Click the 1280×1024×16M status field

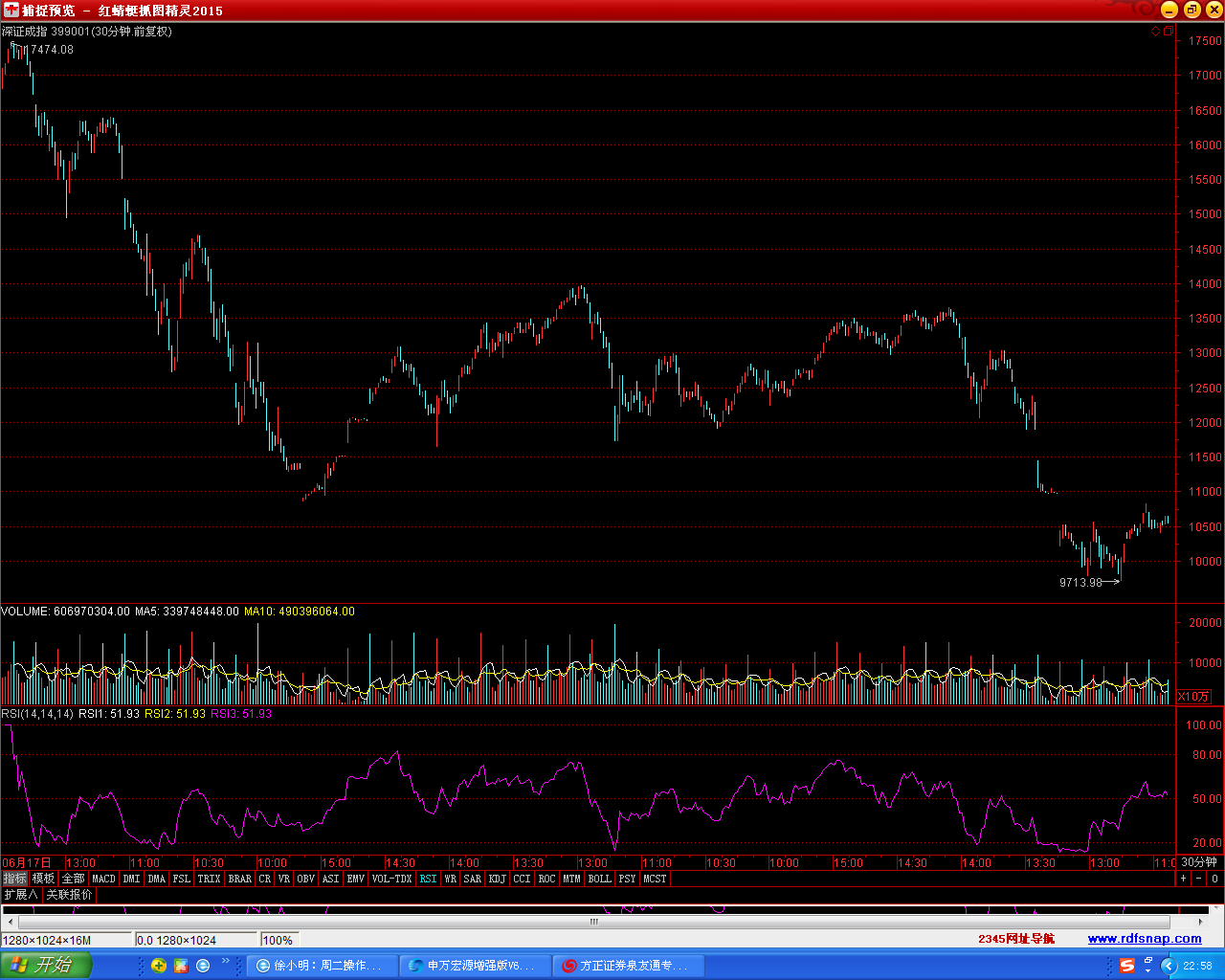[x=65, y=940]
